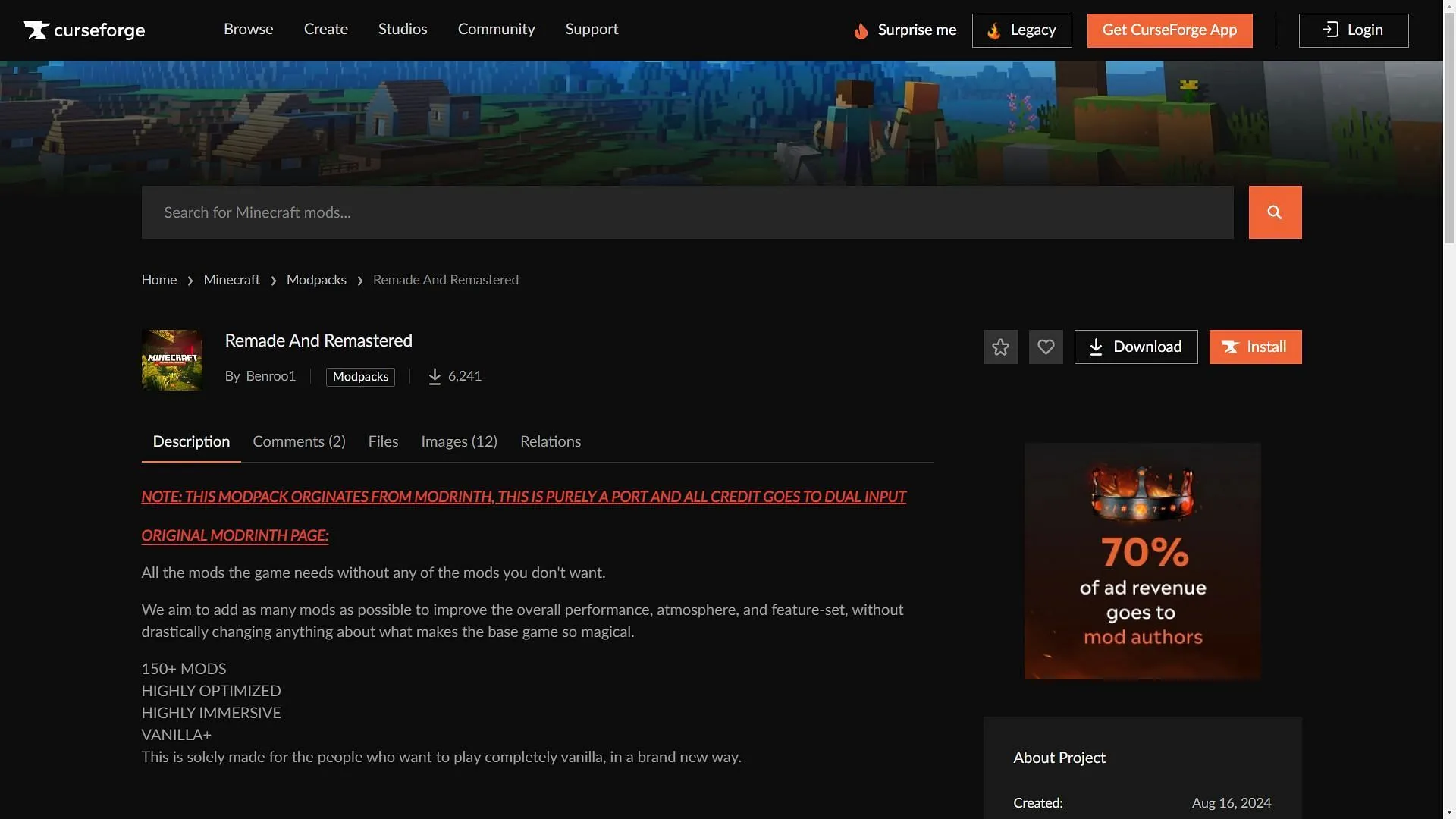Select the Images tab with count

coord(459,442)
